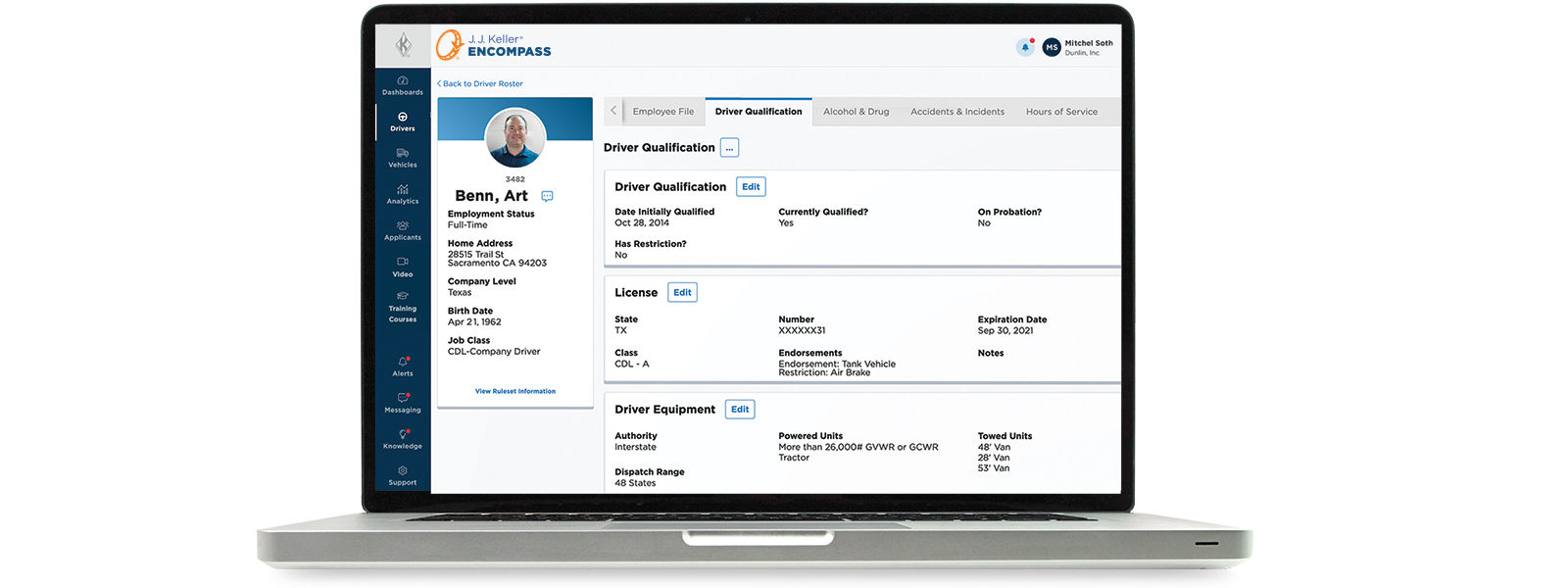
Task: Click the Back to Driver Roster link
Action: pos(481,84)
